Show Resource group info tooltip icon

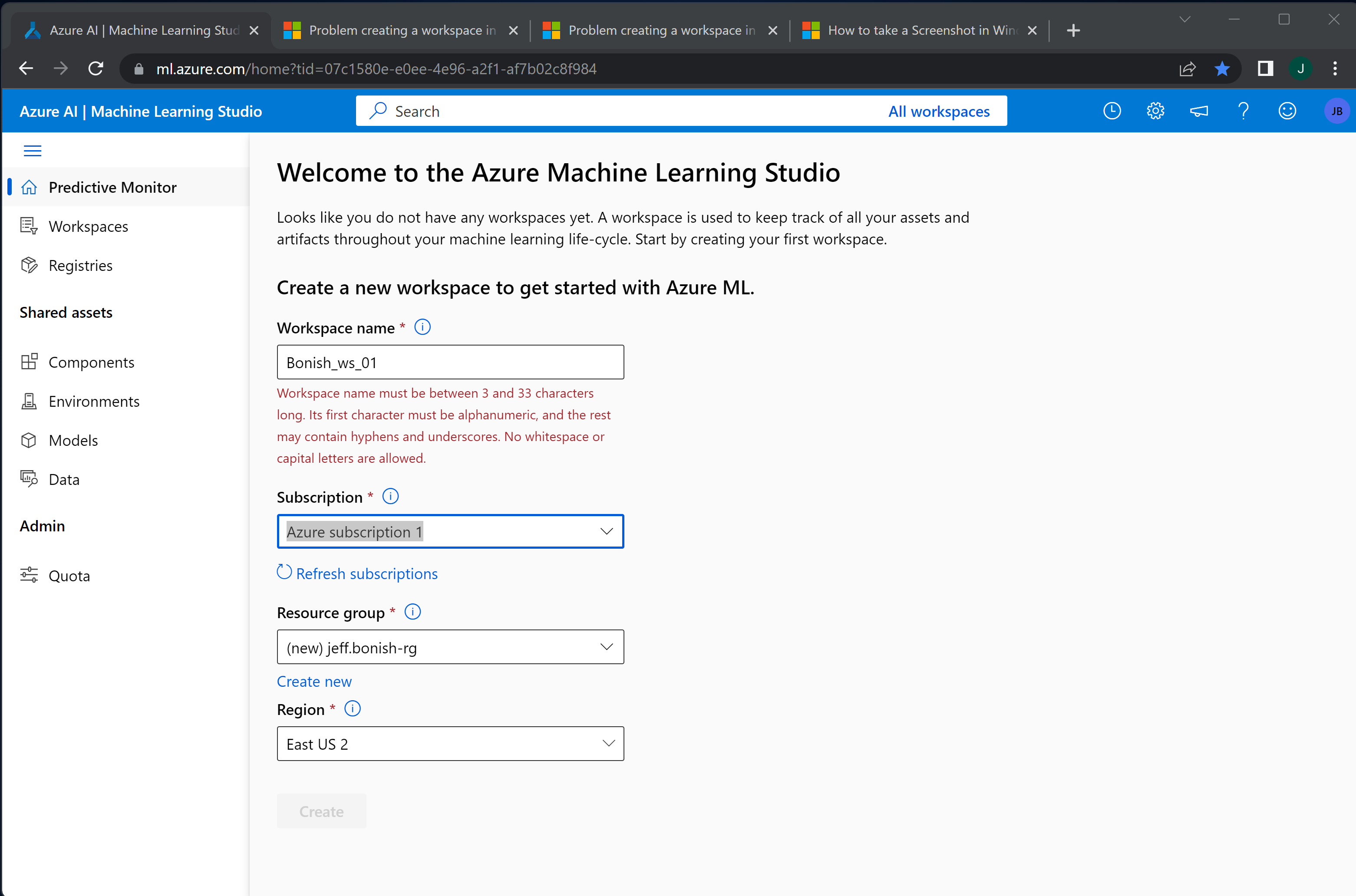pos(412,612)
